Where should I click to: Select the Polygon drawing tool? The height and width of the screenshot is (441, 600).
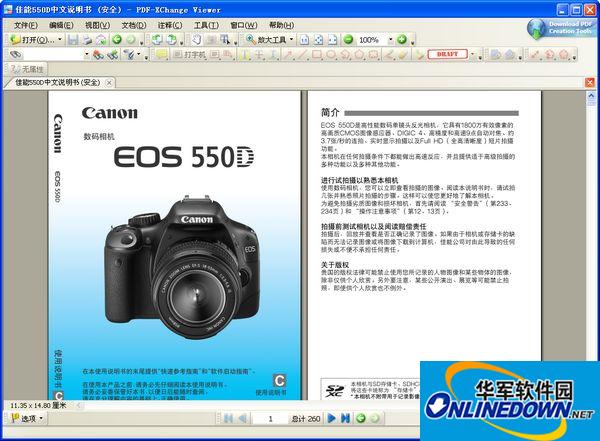pos(359,55)
